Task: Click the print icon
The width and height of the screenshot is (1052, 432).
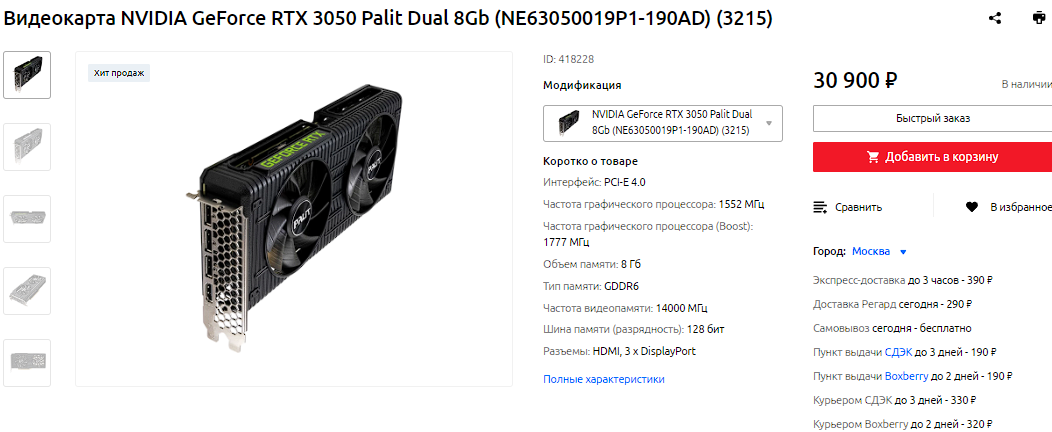Action: pos(1039,18)
